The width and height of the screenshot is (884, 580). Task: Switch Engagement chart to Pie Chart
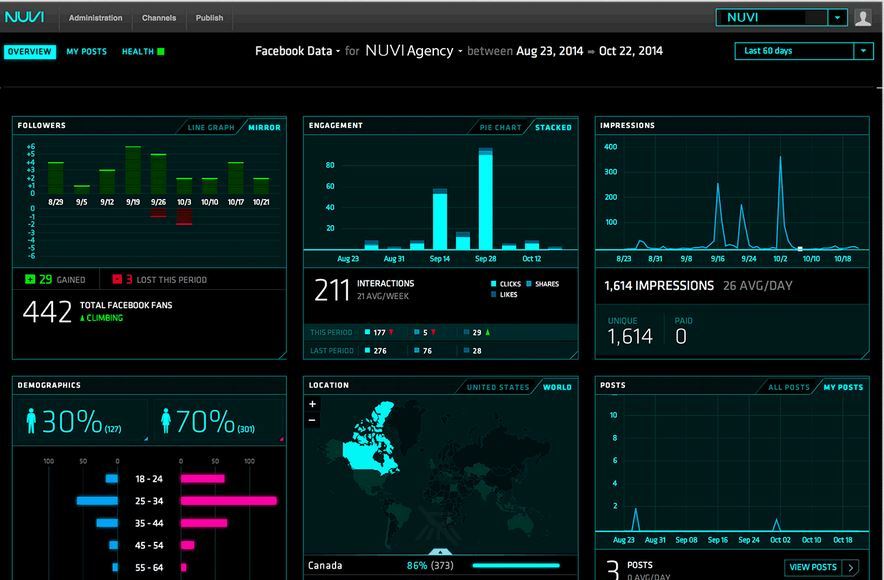pyautogui.click(x=501, y=127)
